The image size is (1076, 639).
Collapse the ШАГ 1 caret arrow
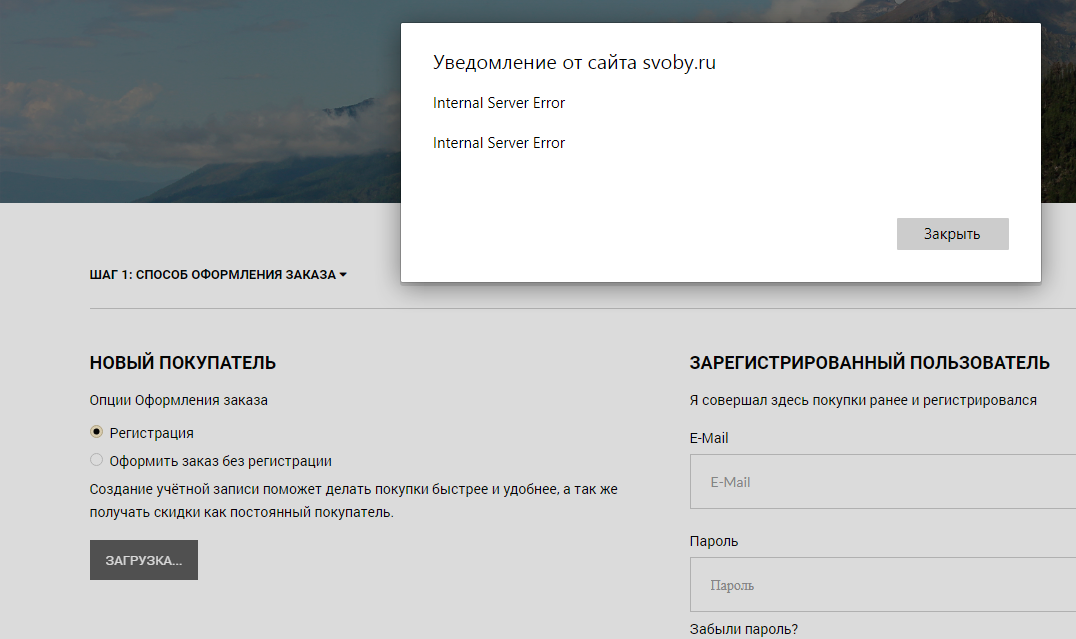click(343, 274)
